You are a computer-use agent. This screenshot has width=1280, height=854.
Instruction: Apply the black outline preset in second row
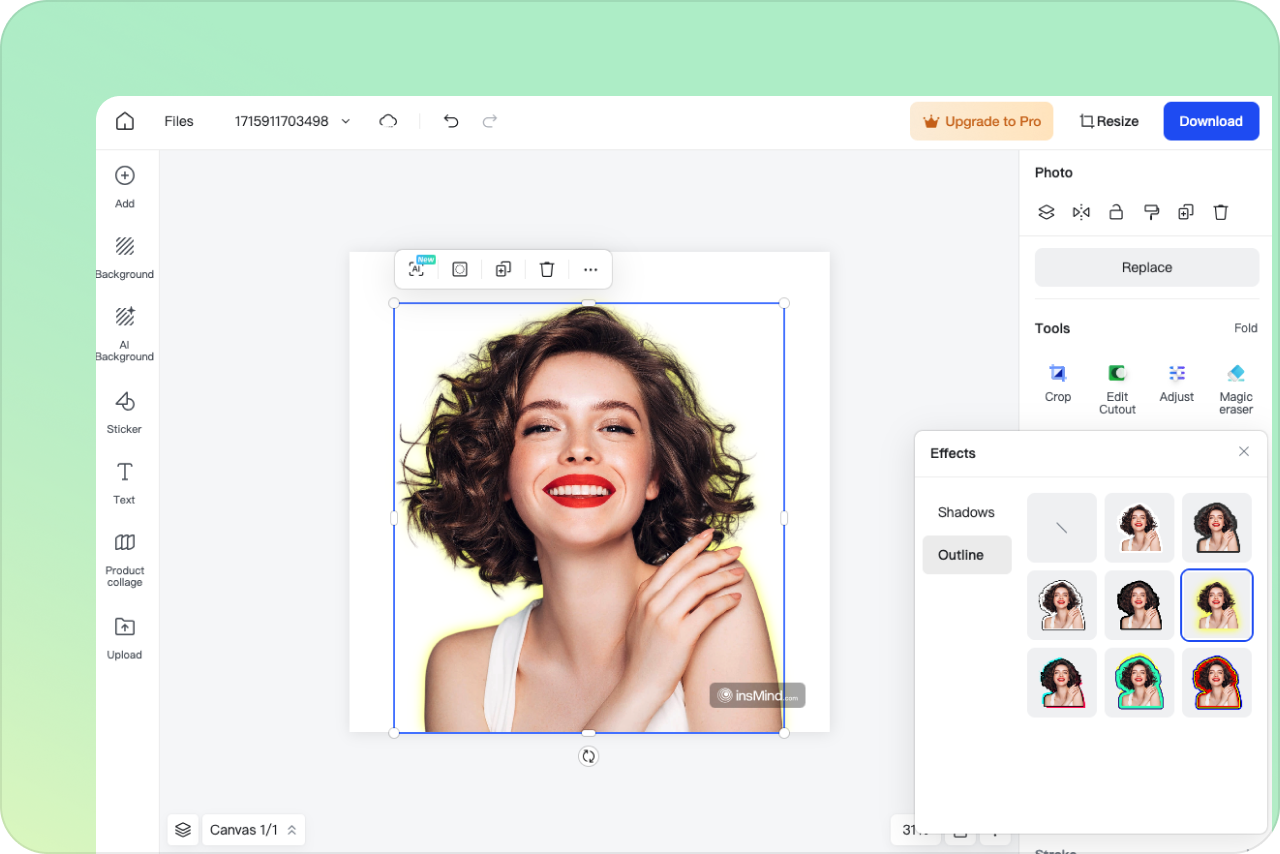pyautogui.click(x=1140, y=605)
